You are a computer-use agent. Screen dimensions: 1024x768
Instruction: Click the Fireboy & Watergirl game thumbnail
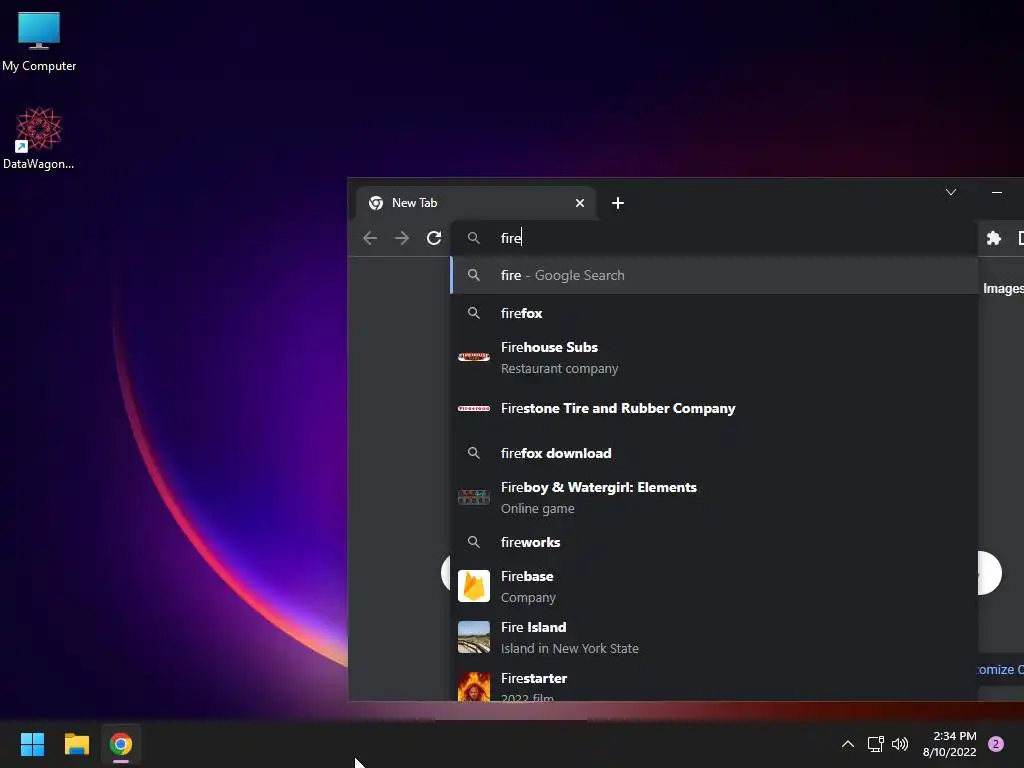[x=473, y=498]
